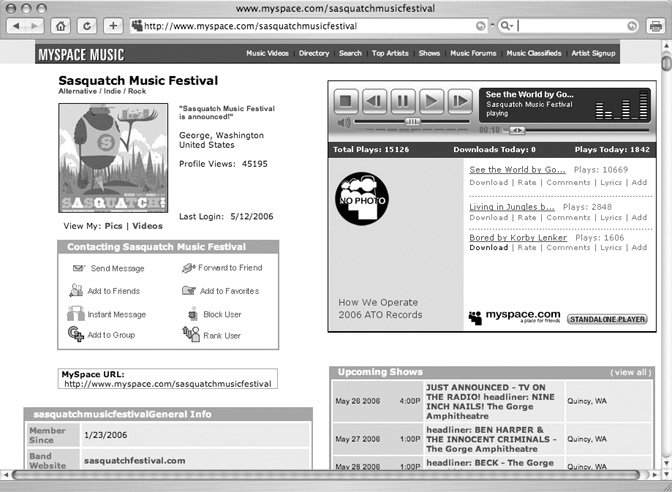Screen dimensions: 672x492
Task: Skip to the next track in player
Action: [x=459, y=100]
